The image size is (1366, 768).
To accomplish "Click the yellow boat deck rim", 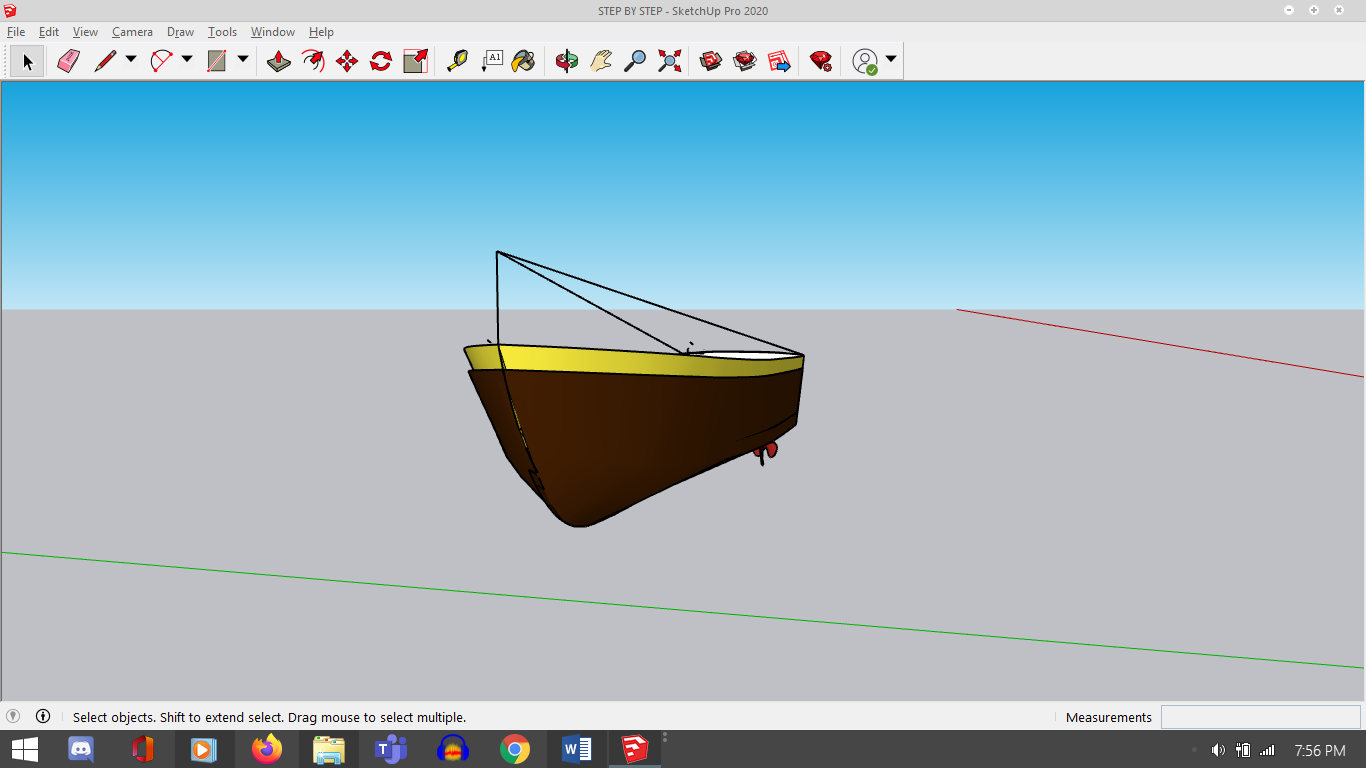I will pyautogui.click(x=620, y=362).
